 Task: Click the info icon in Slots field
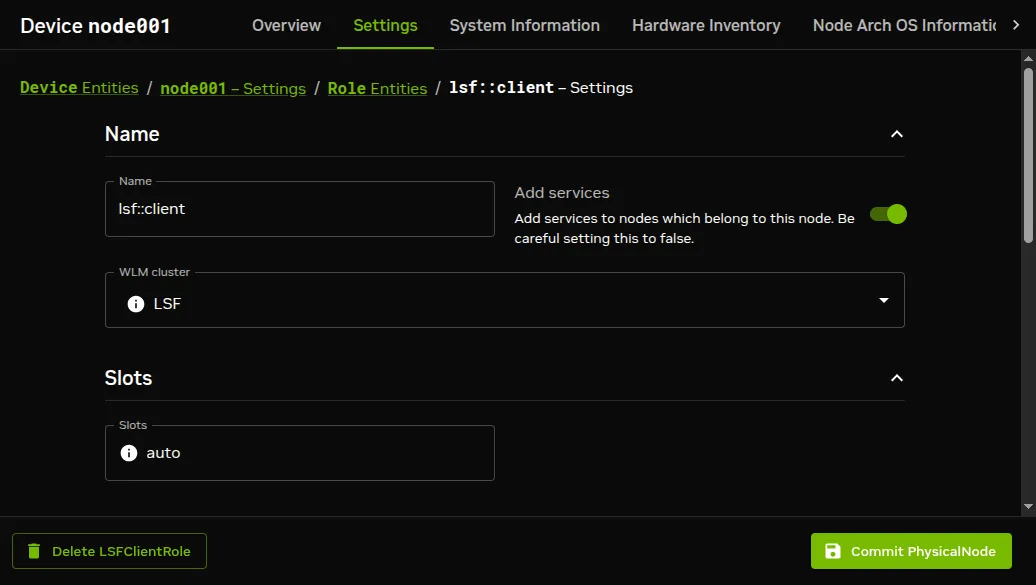(129, 453)
